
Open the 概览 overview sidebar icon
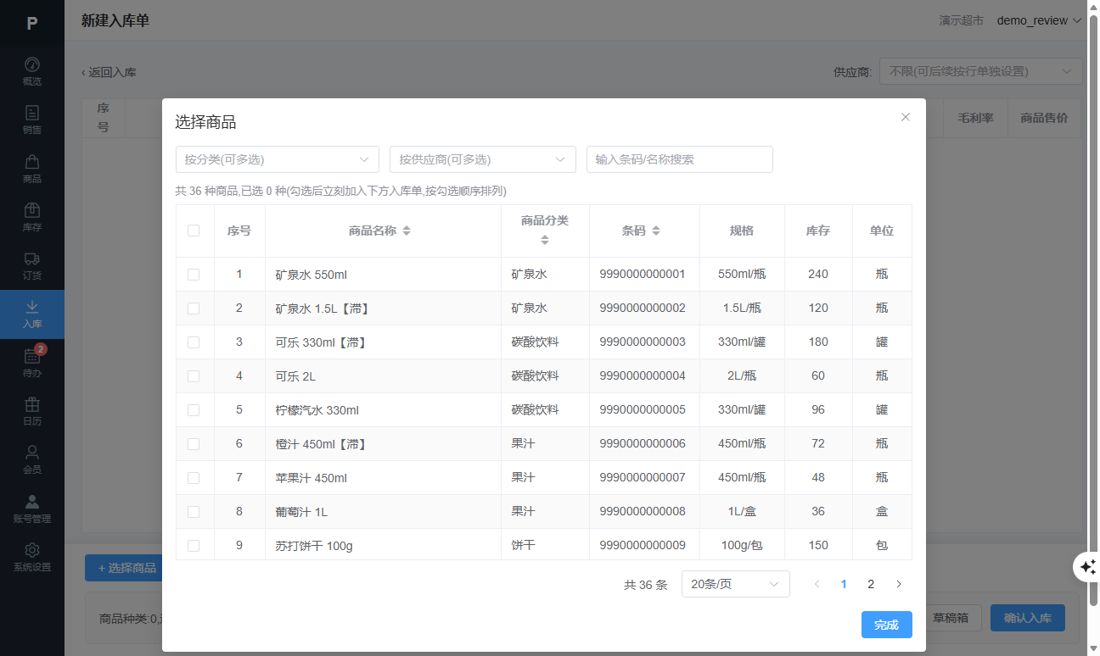(x=32, y=71)
